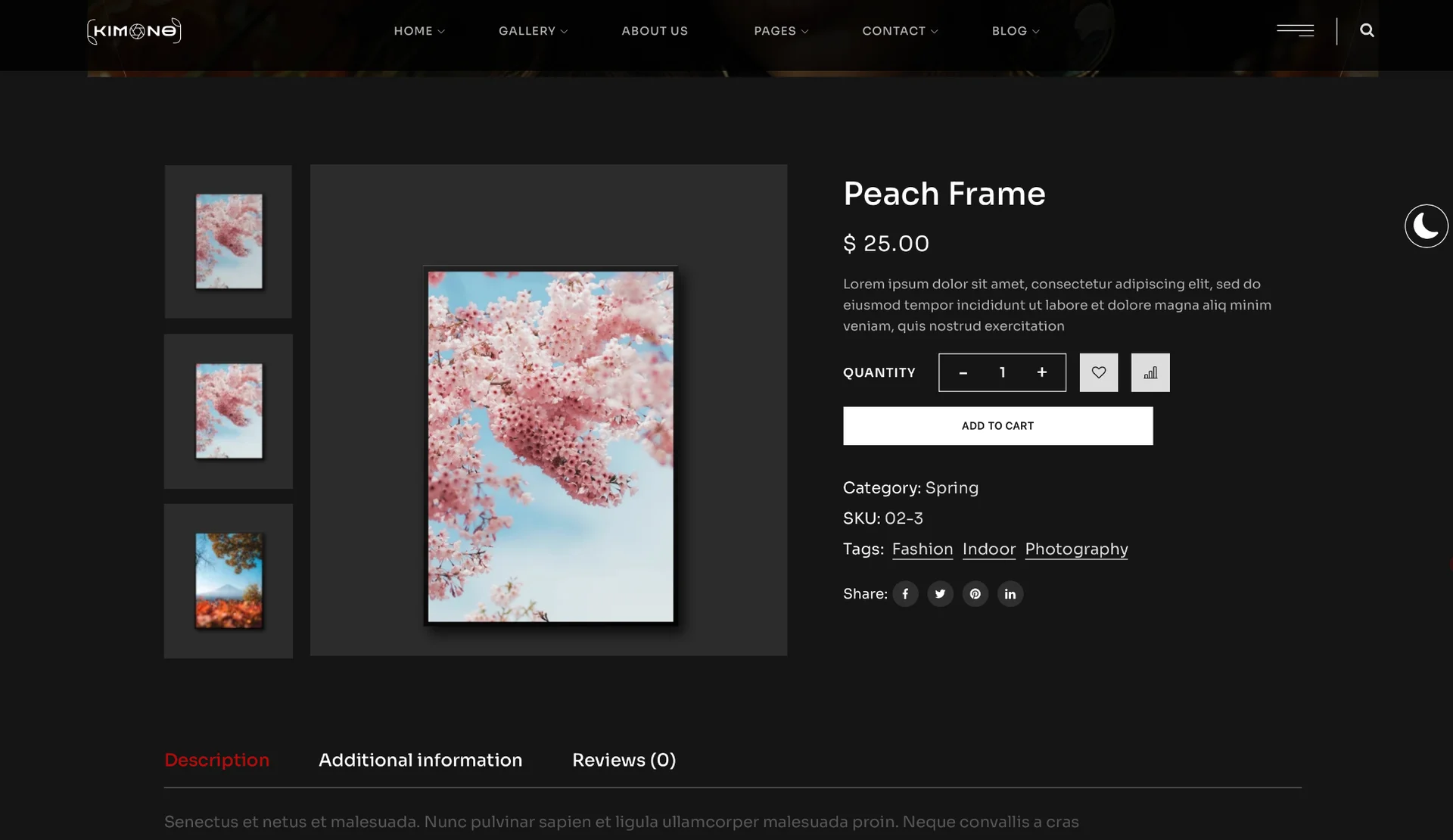Select the Mount Fuji autumn thumbnail
Screen dimensions: 1453x840
point(229,581)
